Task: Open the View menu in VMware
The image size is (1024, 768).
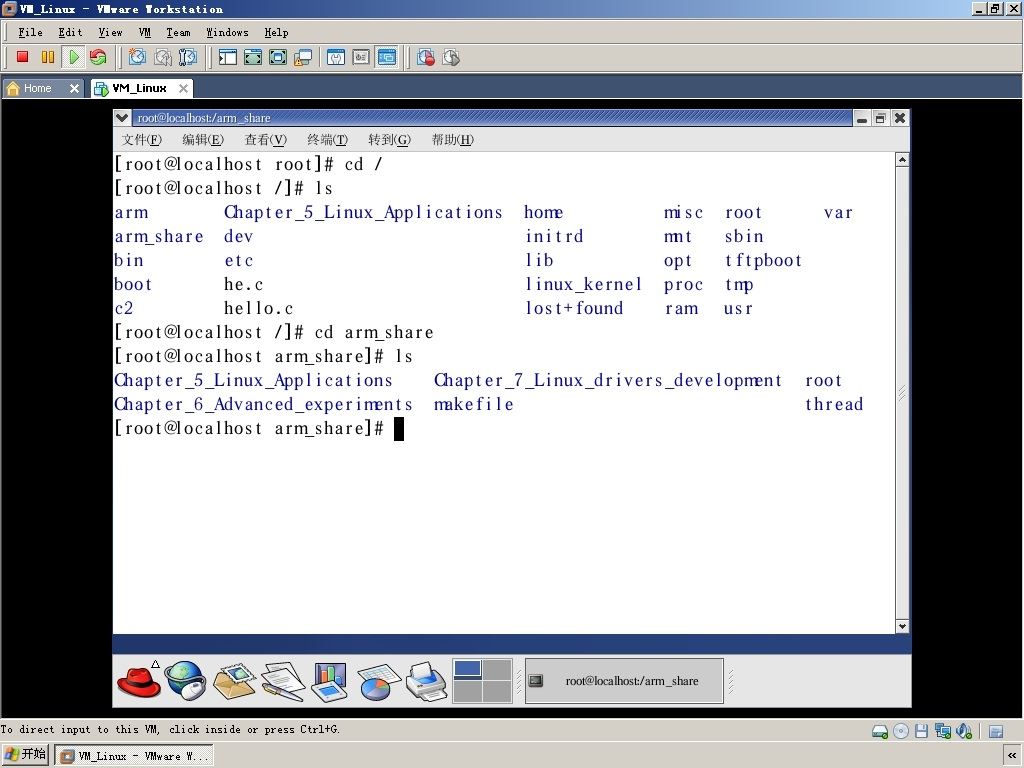Action: (110, 32)
